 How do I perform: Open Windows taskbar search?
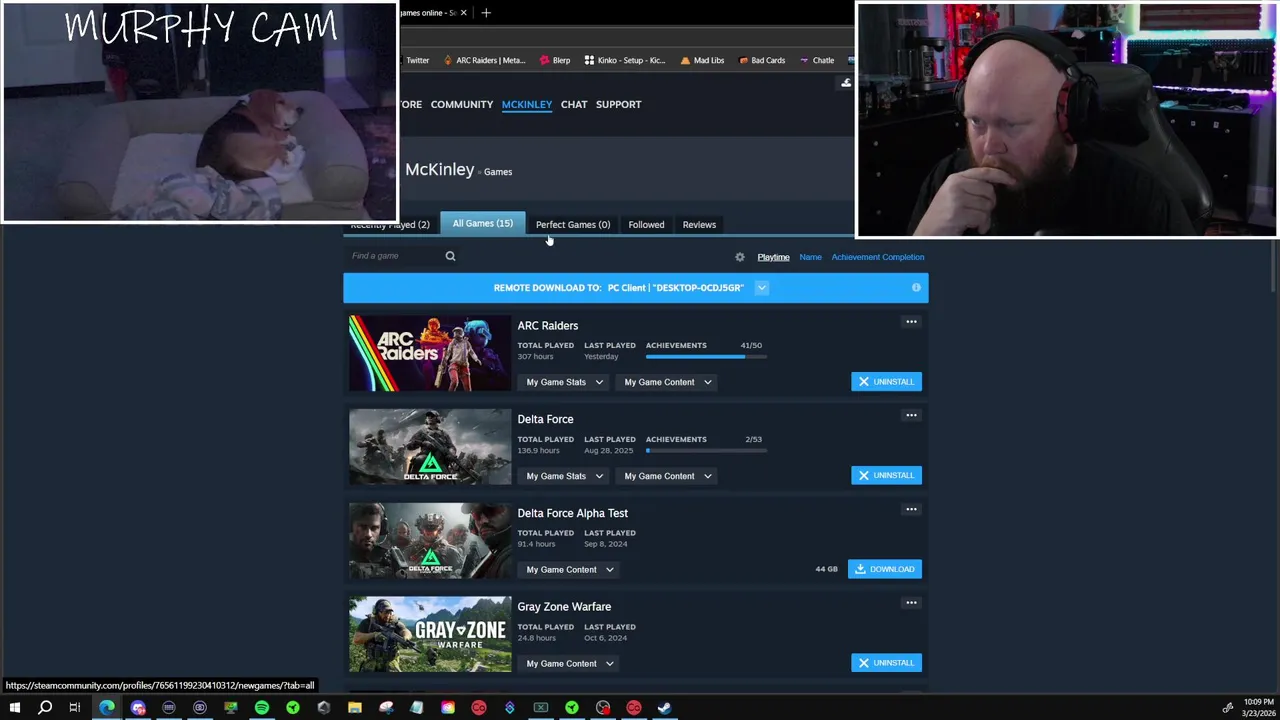coord(45,708)
